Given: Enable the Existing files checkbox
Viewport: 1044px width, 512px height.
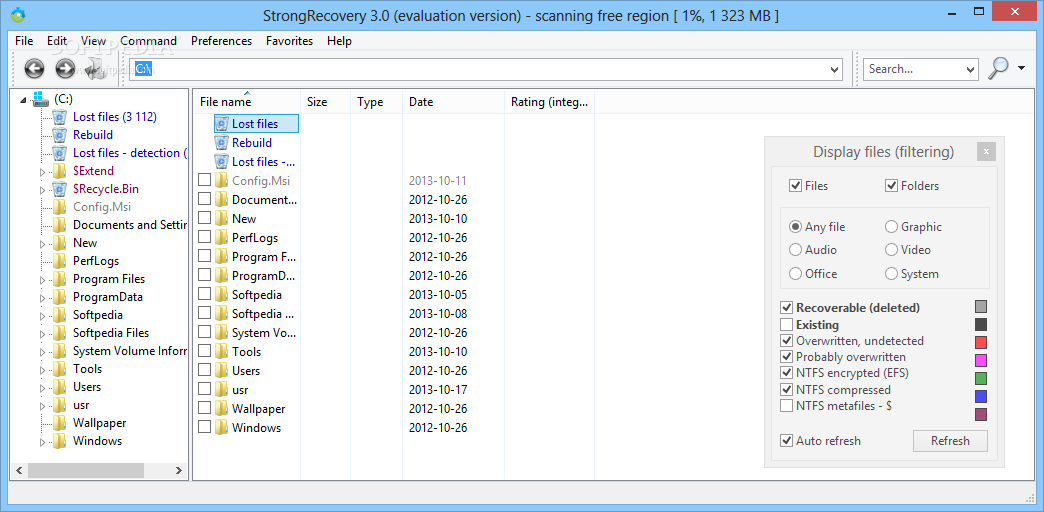Looking at the screenshot, I should click(x=786, y=325).
